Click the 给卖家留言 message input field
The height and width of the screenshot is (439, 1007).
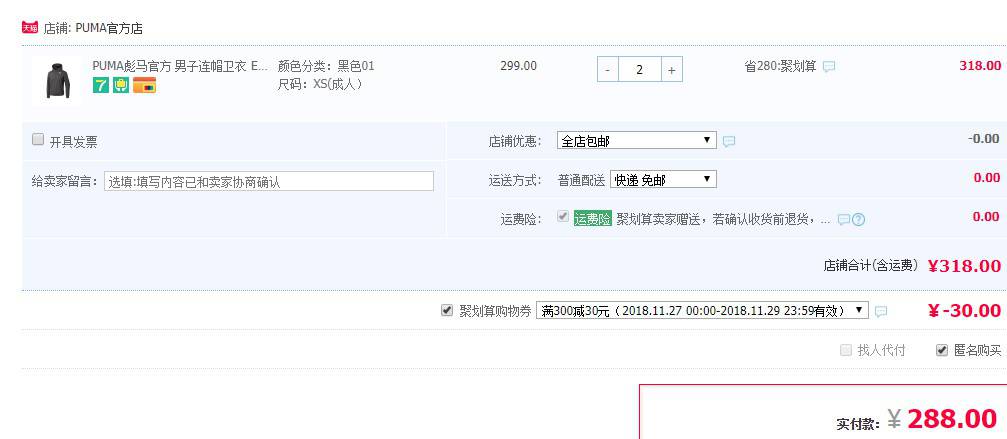click(268, 181)
